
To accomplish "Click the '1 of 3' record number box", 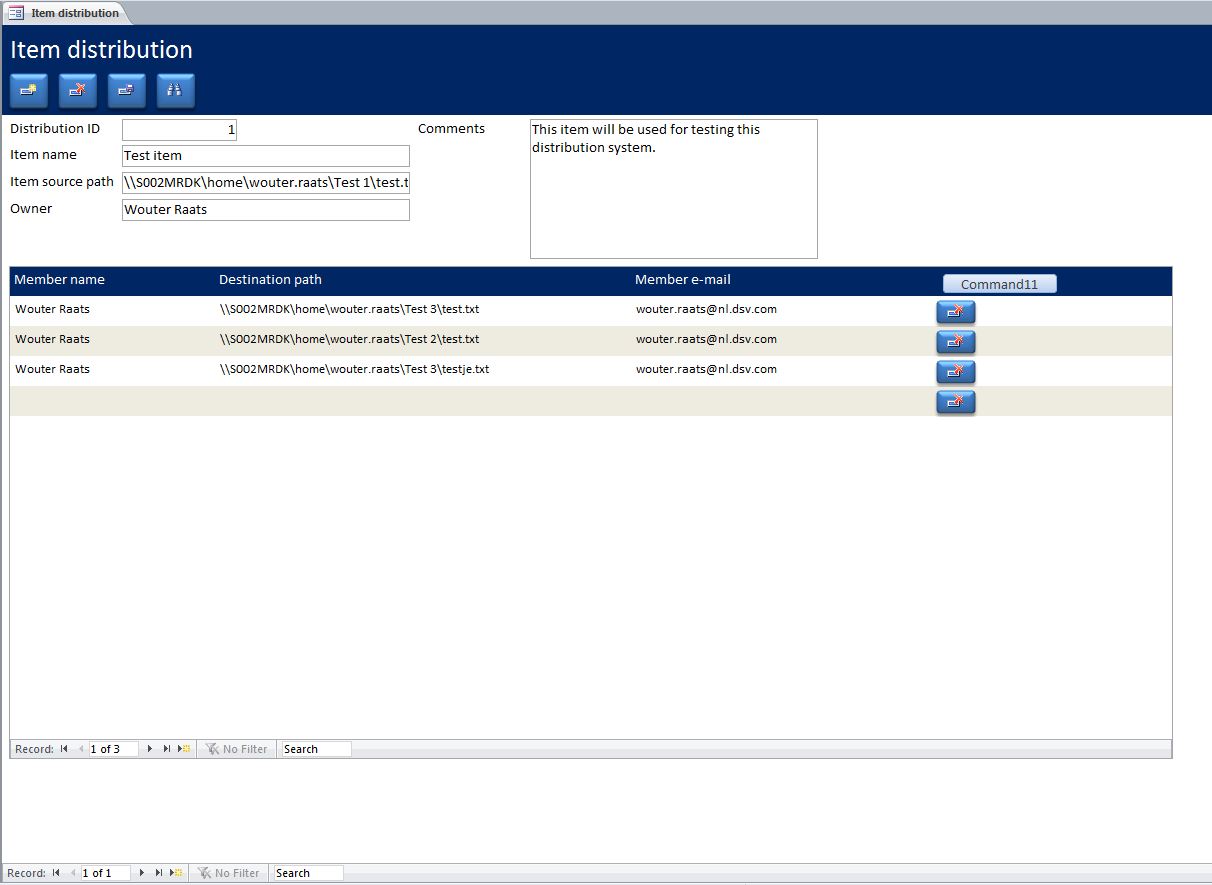I will click(113, 749).
